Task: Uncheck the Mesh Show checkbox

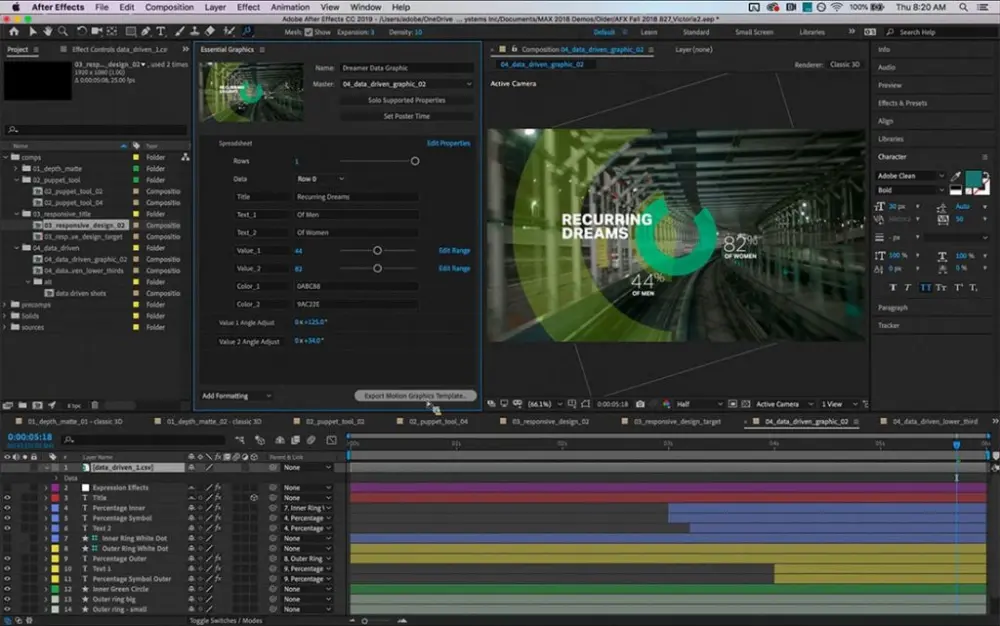Action: (x=308, y=31)
